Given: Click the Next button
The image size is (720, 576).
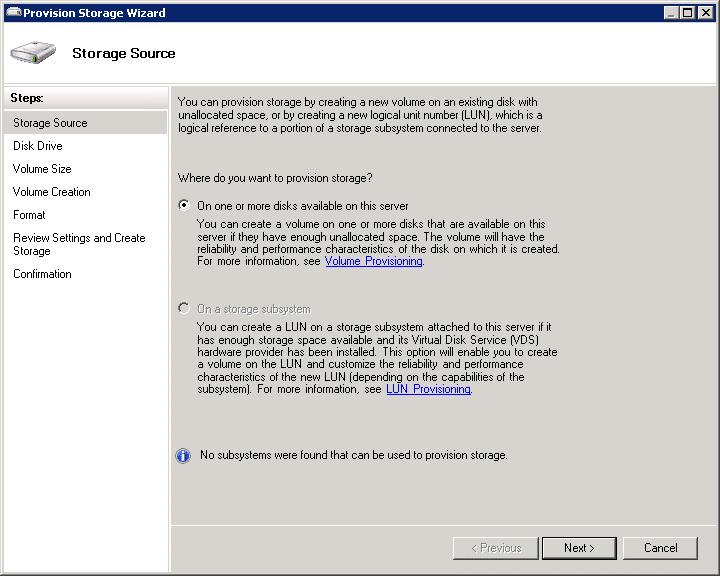Looking at the screenshot, I should click(579, 548).
